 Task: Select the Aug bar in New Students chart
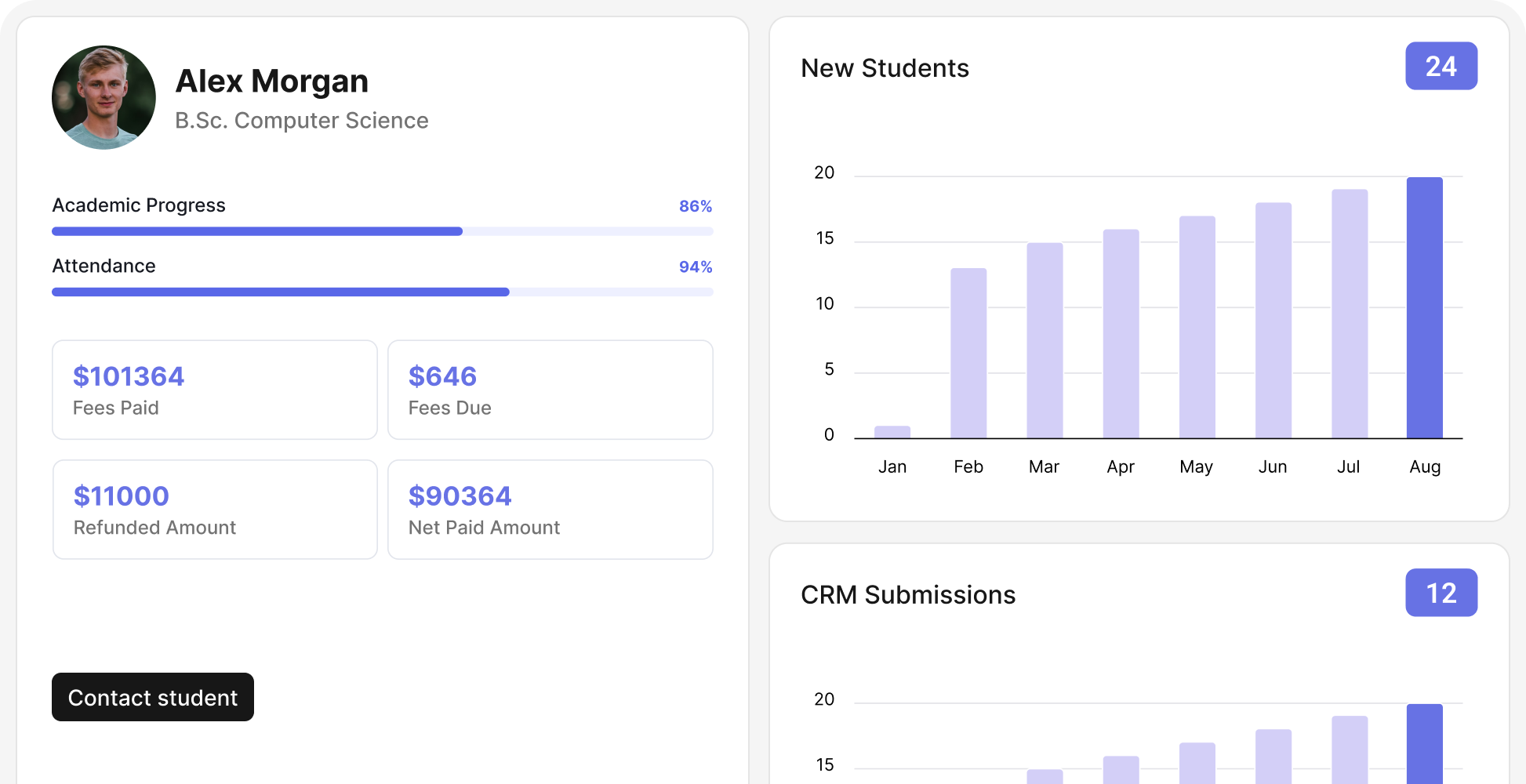(1425, 307)
